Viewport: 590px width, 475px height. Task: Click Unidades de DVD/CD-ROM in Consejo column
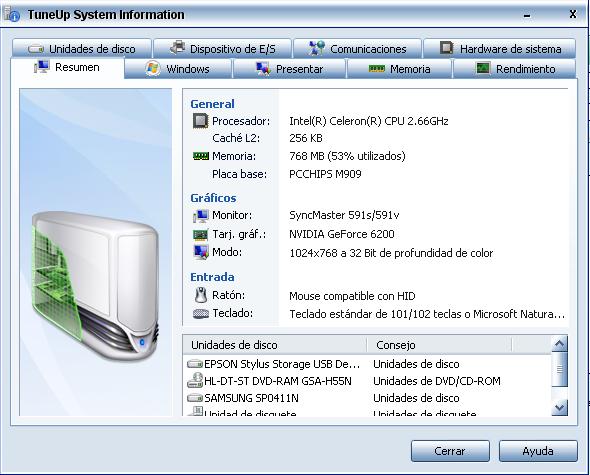click(436, 381)
